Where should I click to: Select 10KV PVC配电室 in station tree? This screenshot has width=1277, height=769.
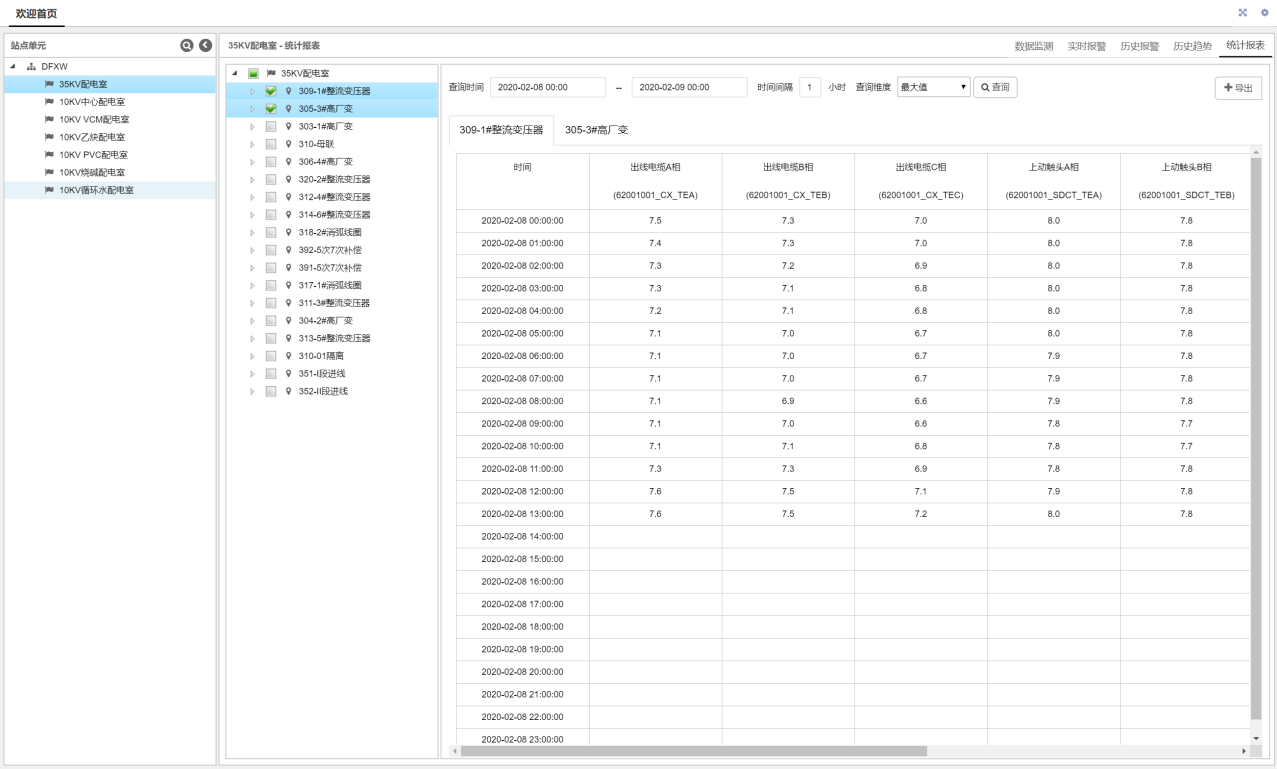click(x=92, y=155)
